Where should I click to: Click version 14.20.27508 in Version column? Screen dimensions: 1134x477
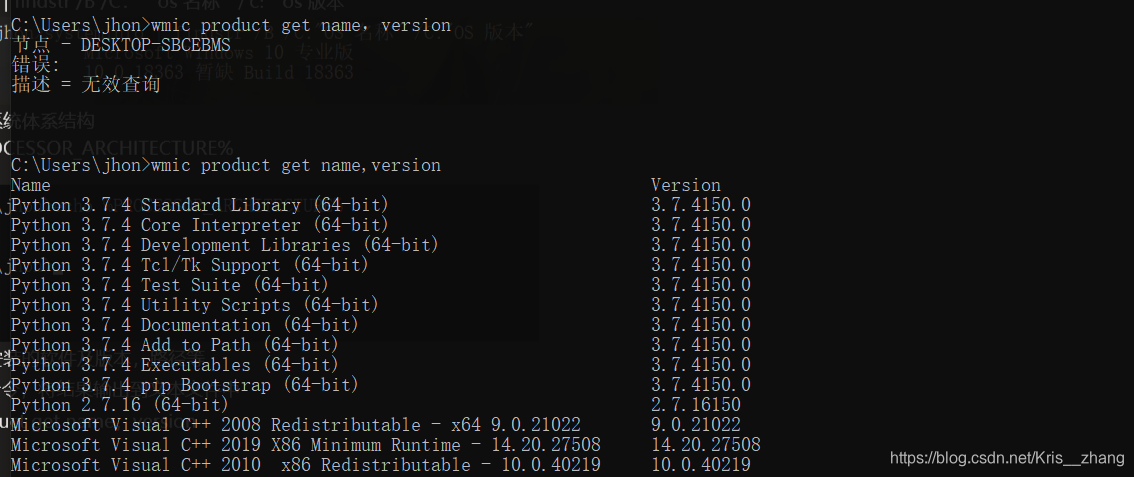pyautogui.click(x=706, y=444)
